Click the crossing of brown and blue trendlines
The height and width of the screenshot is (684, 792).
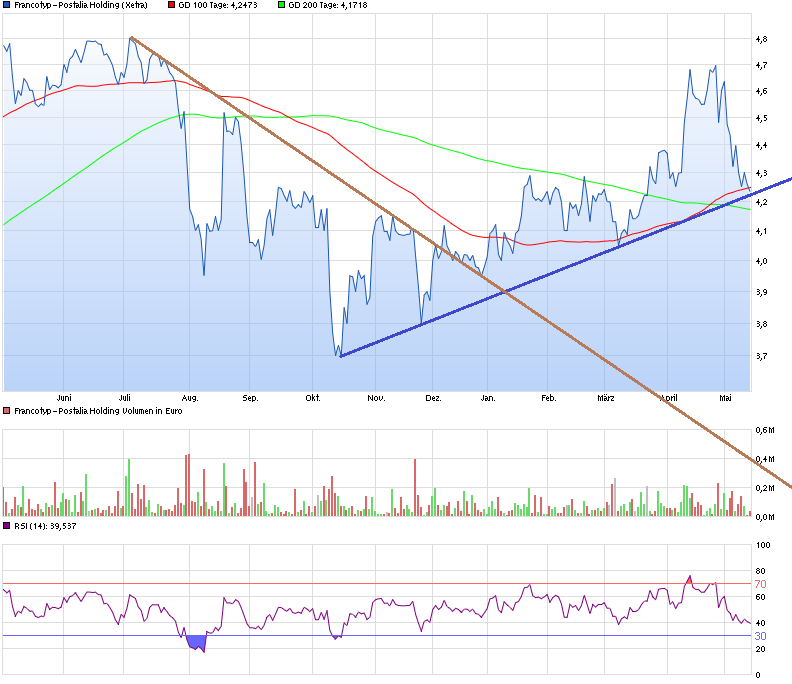click(x=505, y=292)
